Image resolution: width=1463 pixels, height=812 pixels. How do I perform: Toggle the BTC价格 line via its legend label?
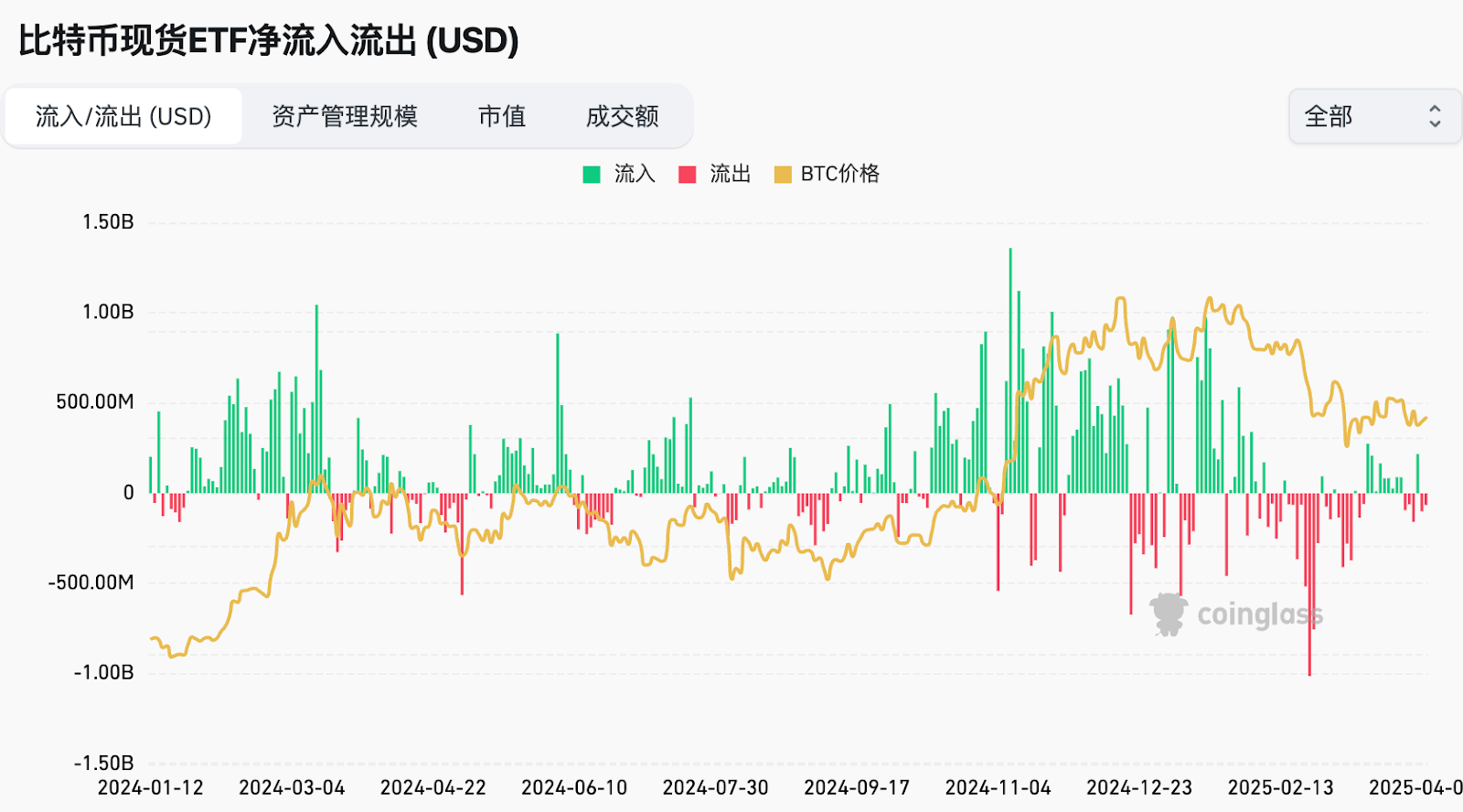tap(839, 174)
